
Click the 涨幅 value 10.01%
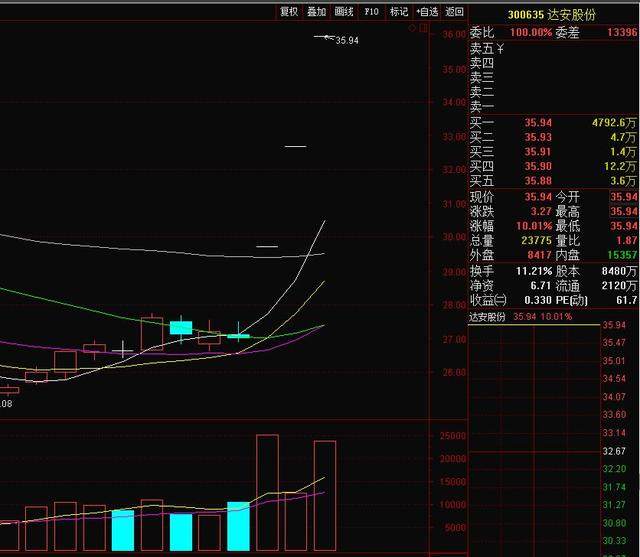[x=534, y=226]
